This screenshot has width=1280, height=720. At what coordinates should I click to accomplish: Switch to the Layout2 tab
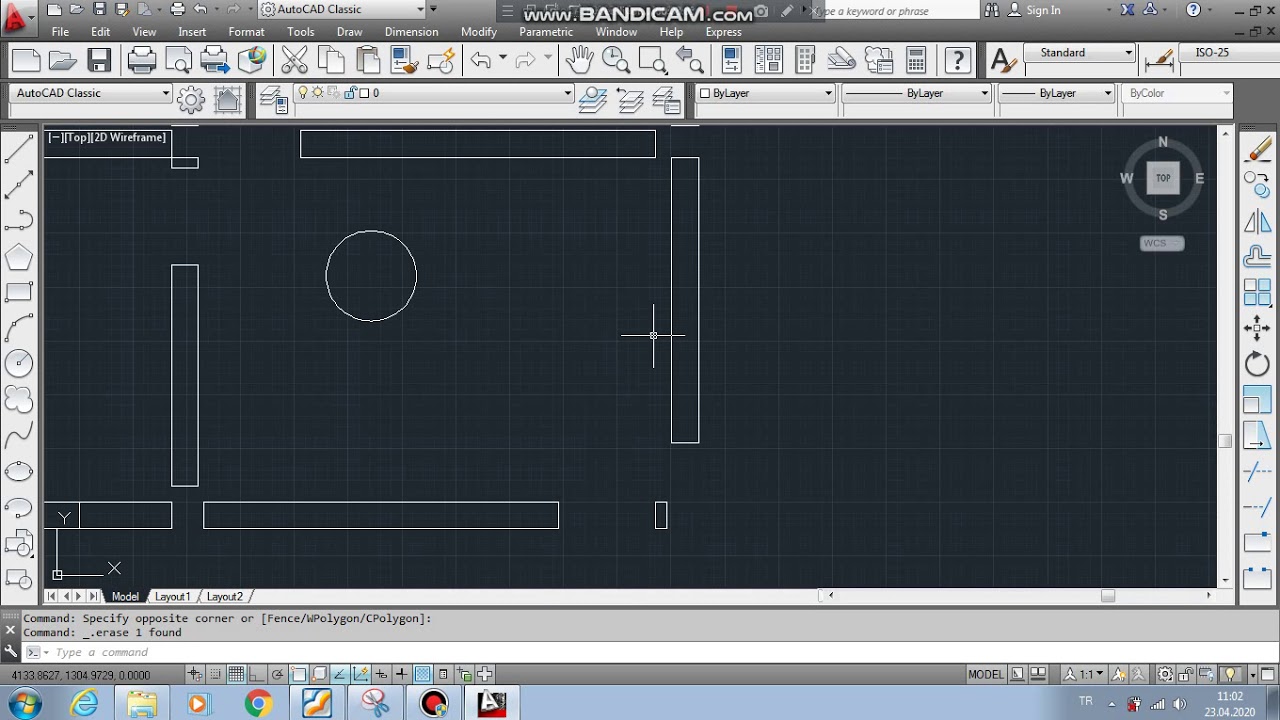[224, 596]
